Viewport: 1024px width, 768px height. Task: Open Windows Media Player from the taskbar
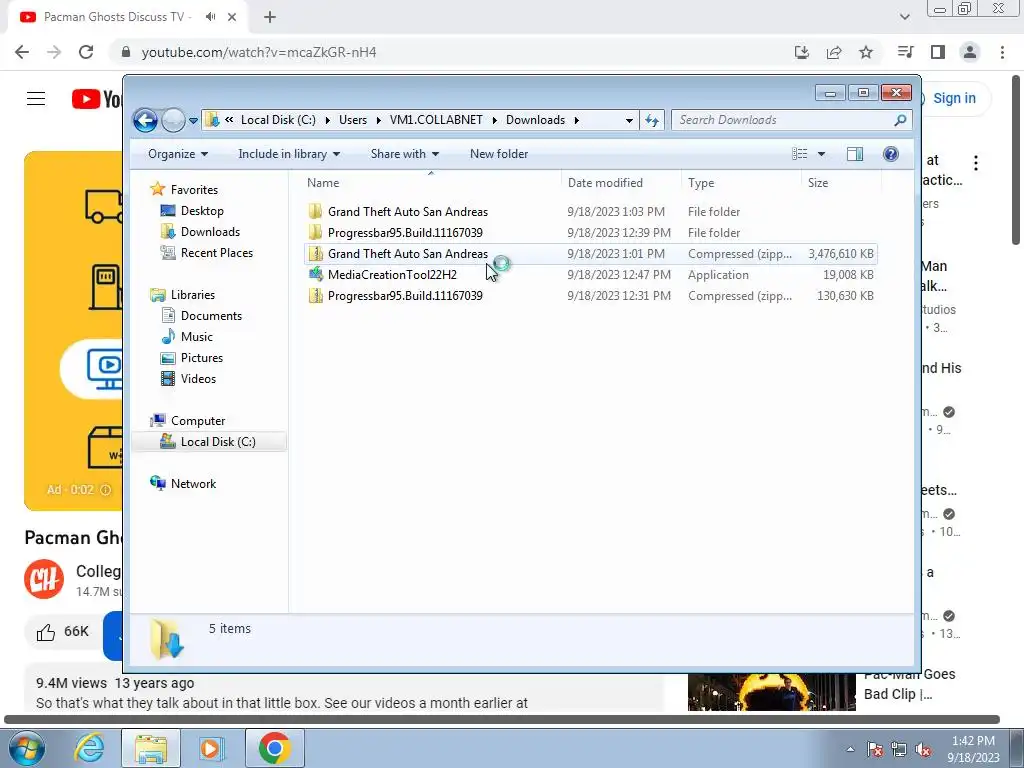211,748
